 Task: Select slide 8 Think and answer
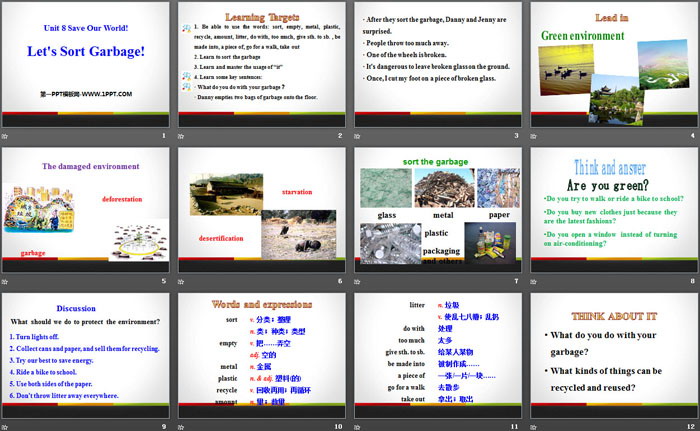coord(614,210)
